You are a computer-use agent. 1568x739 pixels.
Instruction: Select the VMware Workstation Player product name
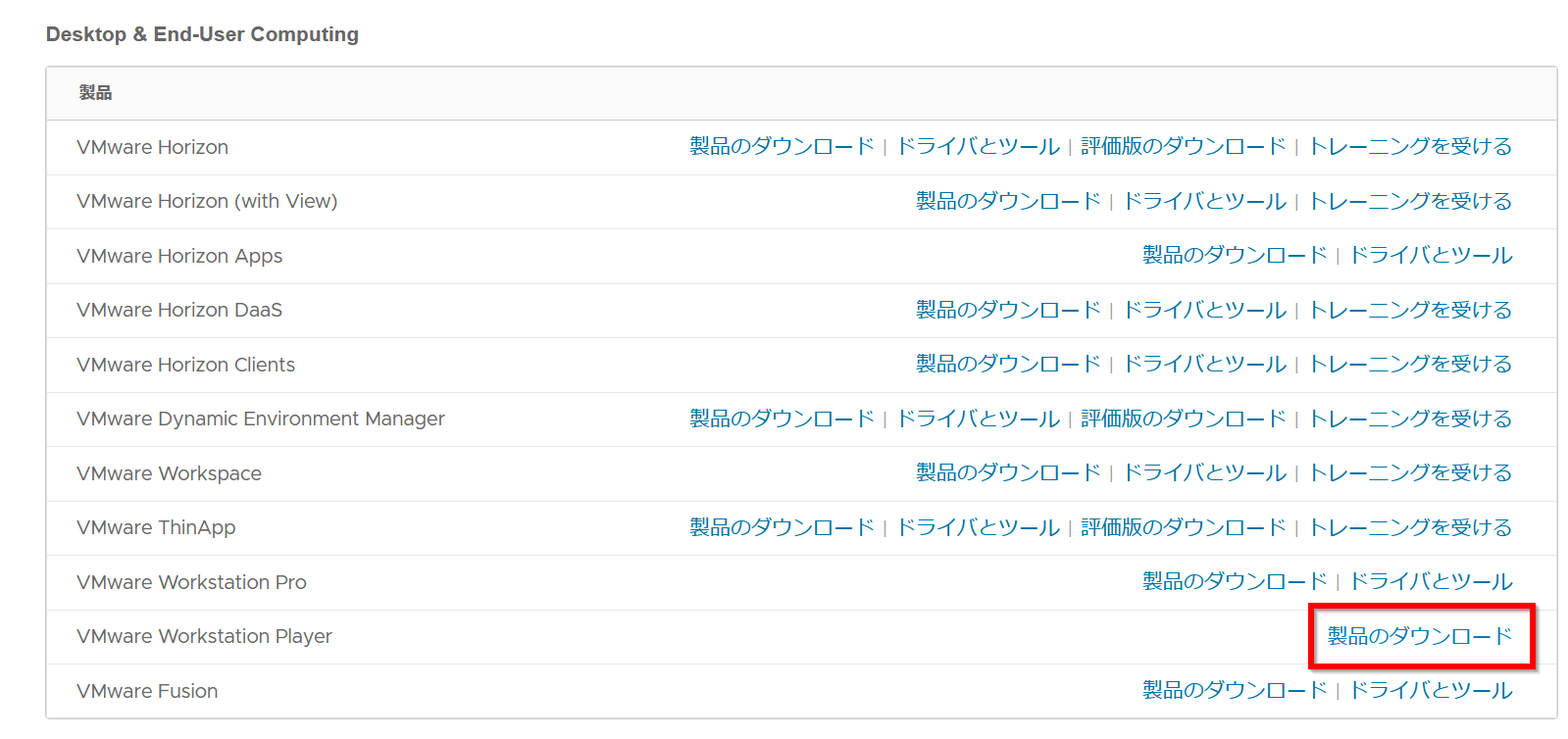(x=204, y=636)
